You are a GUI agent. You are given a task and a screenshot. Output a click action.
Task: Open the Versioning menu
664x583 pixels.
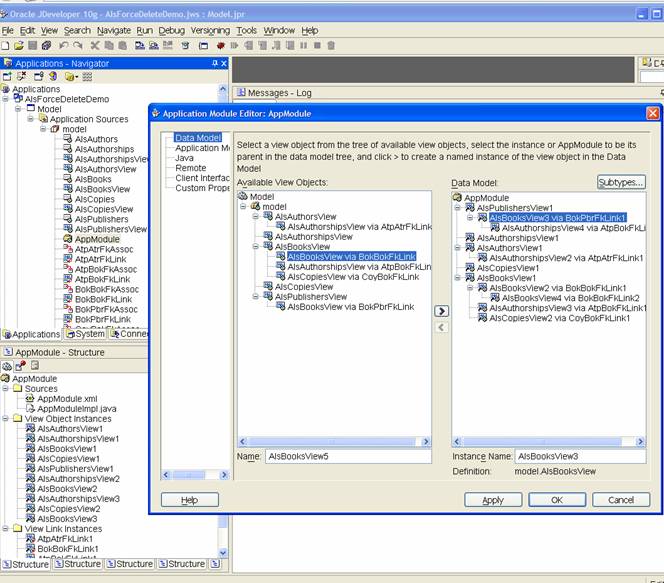coord(210,31)
